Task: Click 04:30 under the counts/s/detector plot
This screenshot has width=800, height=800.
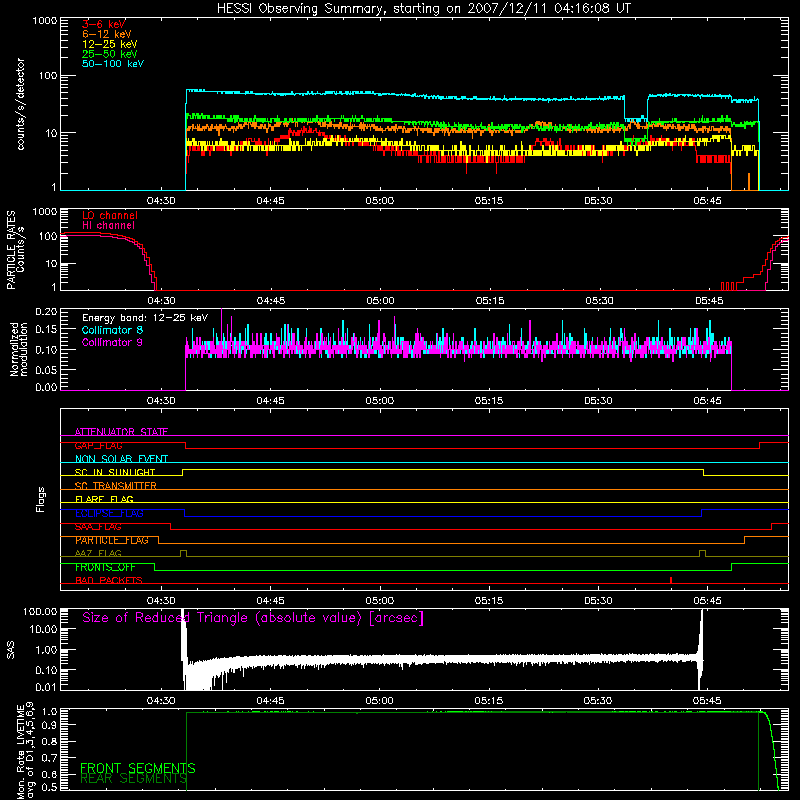Action: 161,201
